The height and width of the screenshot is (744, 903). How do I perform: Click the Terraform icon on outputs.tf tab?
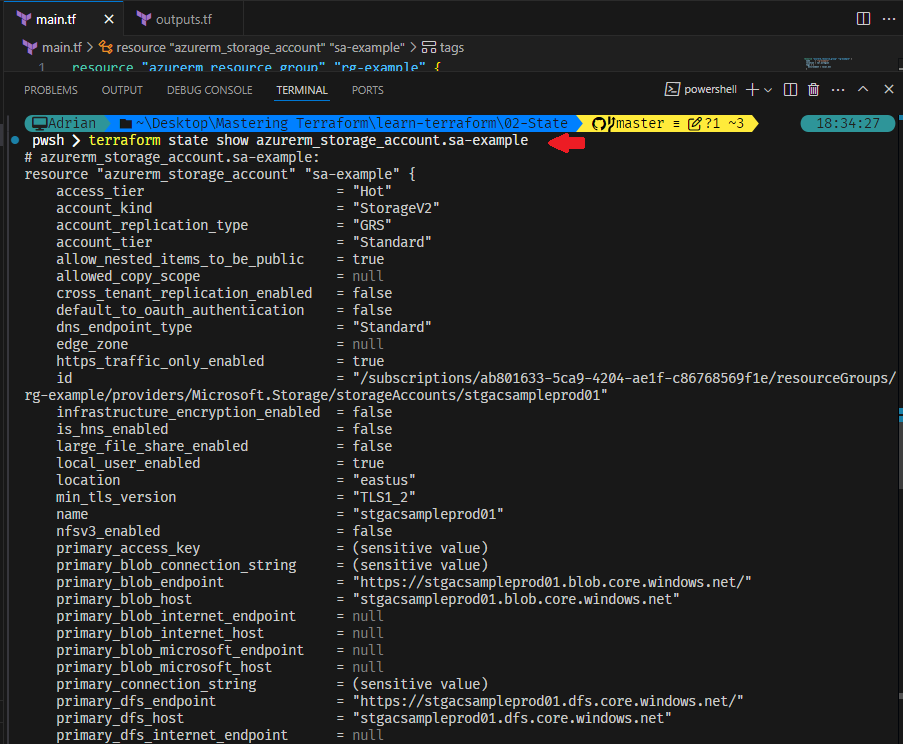coord(144,19)
